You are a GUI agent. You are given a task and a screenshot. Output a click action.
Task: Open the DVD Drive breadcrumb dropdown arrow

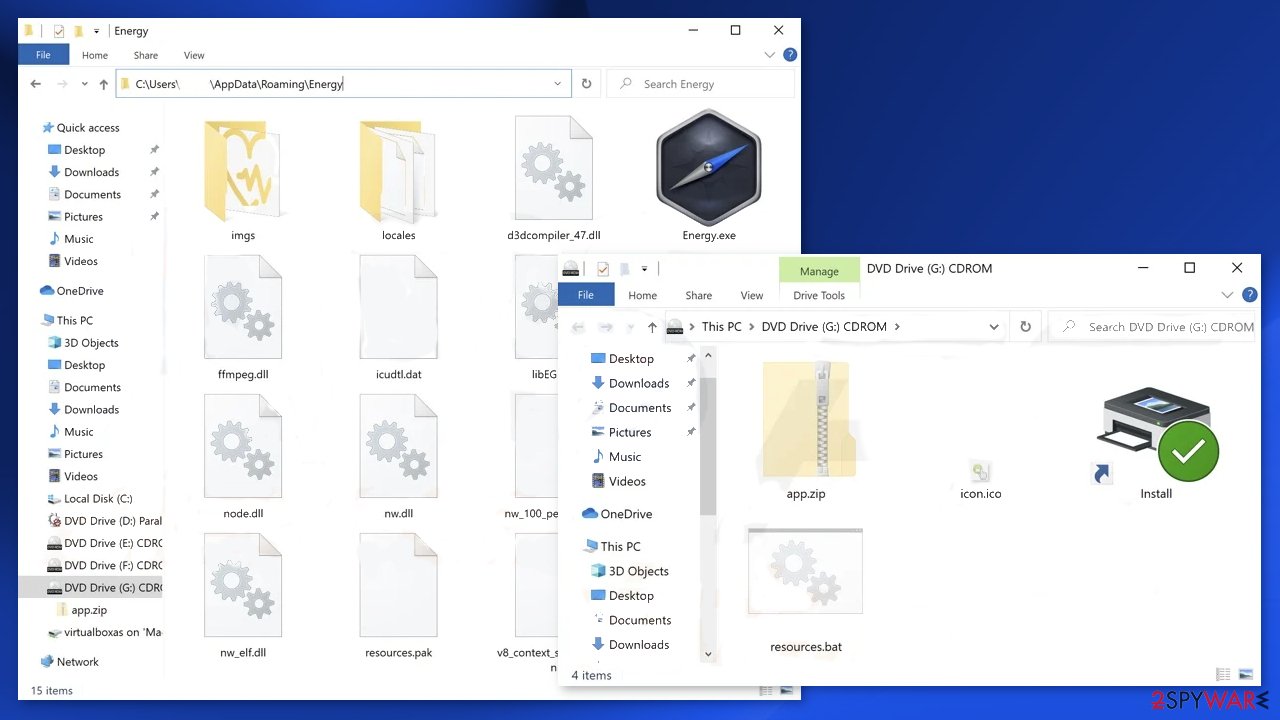point(898,326)
